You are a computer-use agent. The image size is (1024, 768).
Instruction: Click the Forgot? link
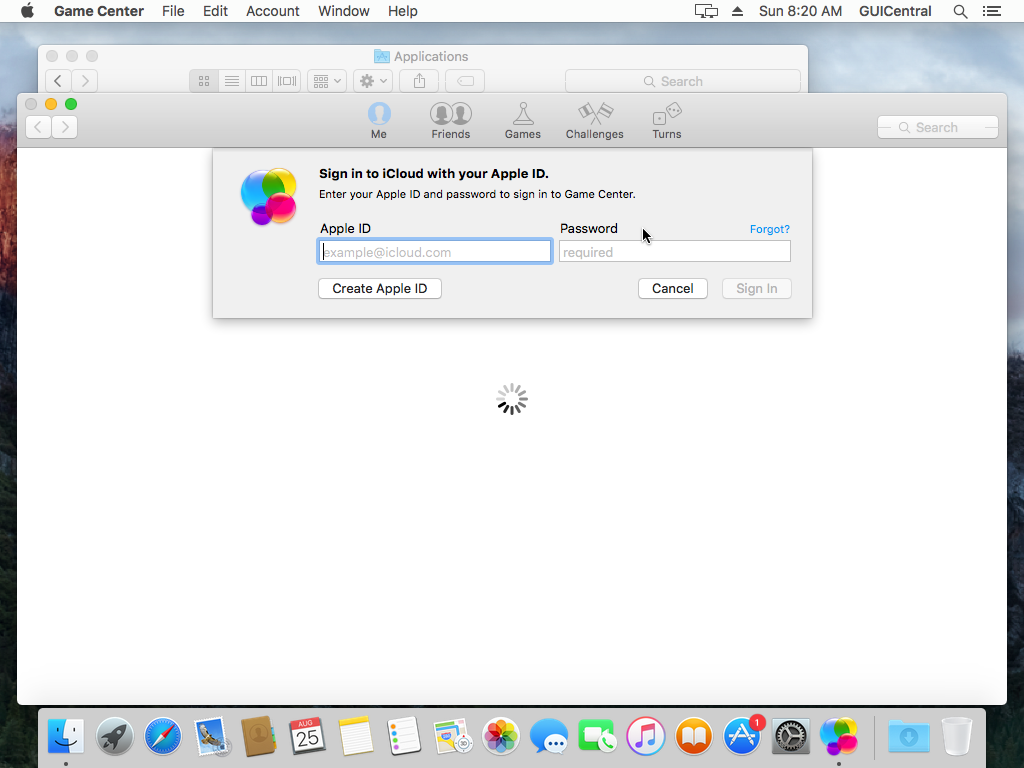[769, 229]
